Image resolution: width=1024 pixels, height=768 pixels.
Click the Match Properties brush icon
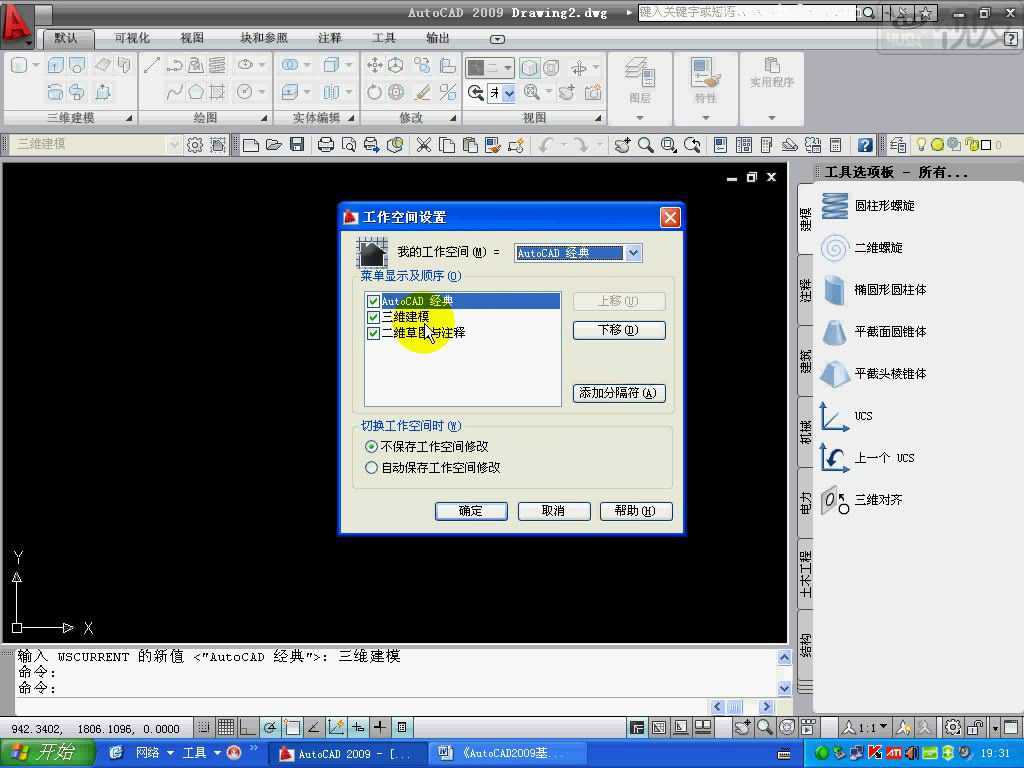(492, 145)
